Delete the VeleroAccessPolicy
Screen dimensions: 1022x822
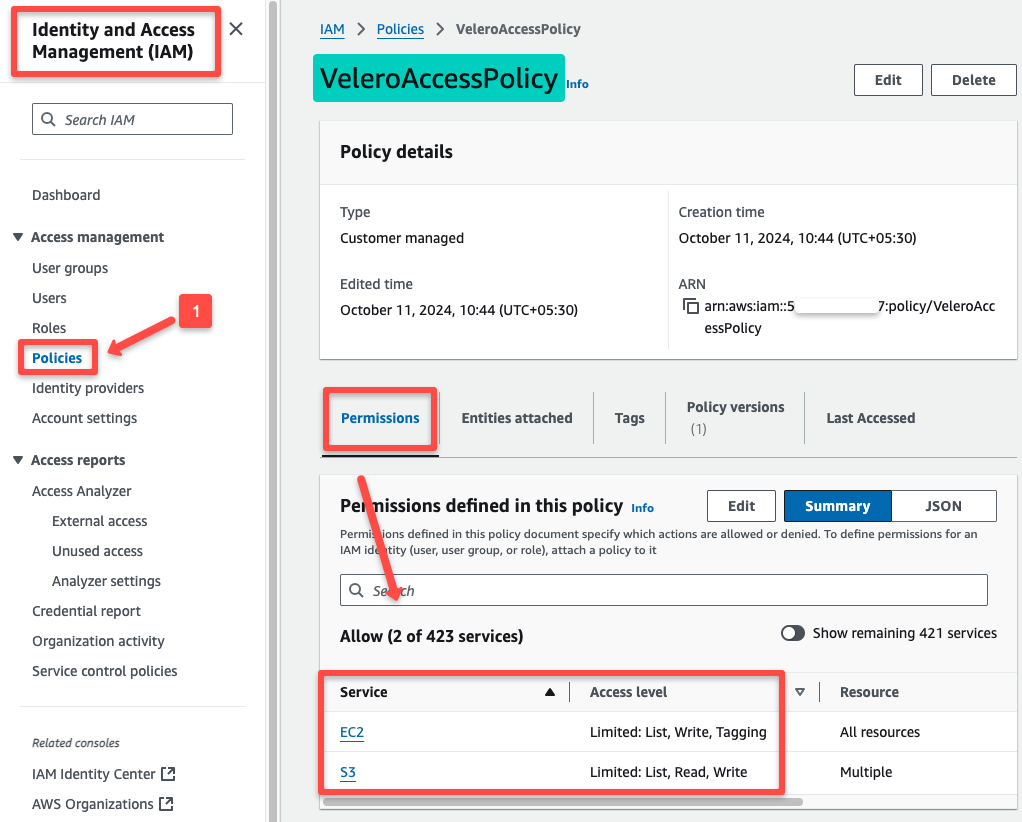(x=973, y=80)
